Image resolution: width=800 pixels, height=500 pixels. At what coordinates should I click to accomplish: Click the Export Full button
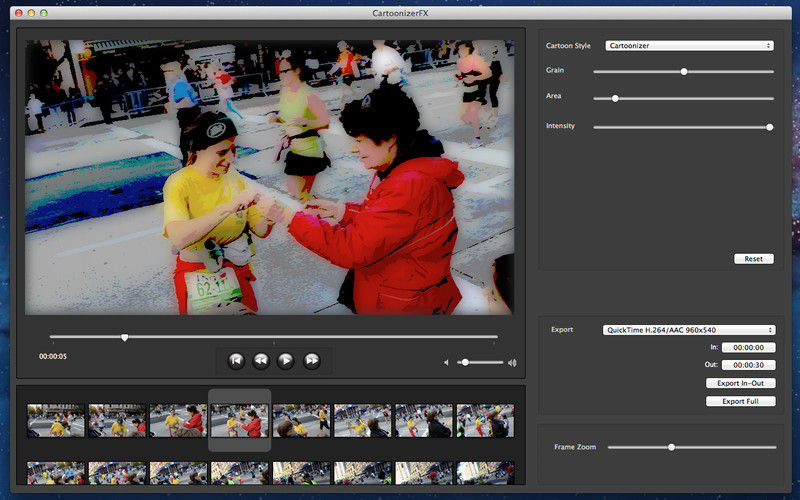(740, 401)
